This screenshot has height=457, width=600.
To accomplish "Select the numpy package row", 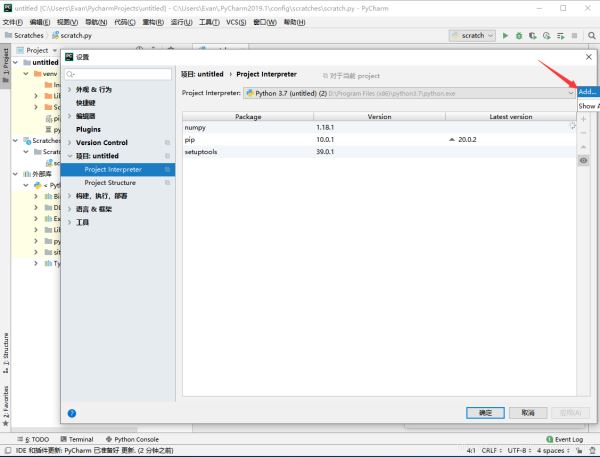I will point(379,127).
